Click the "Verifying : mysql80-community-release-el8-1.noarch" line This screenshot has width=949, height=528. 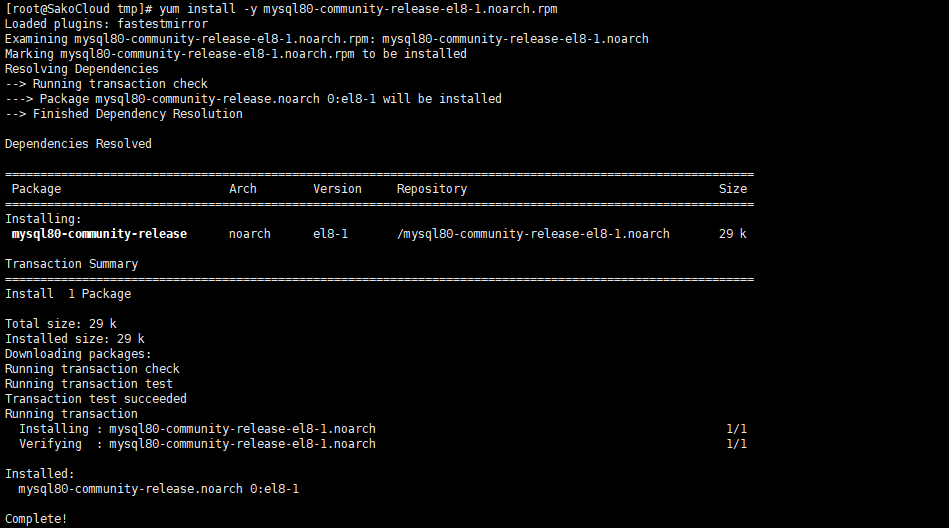click(197, 444)
